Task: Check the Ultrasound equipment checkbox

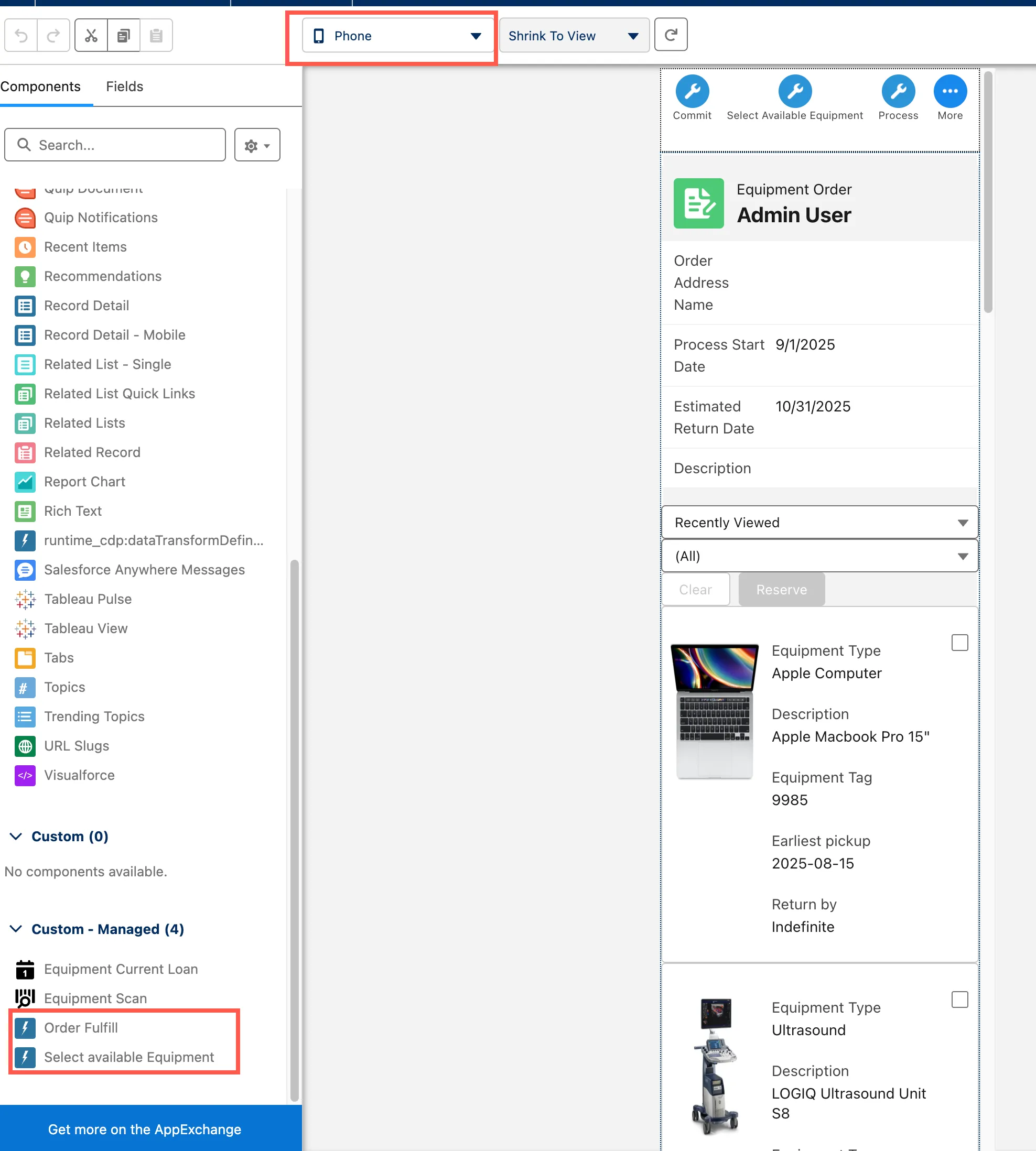Action: pos(960,1000)
